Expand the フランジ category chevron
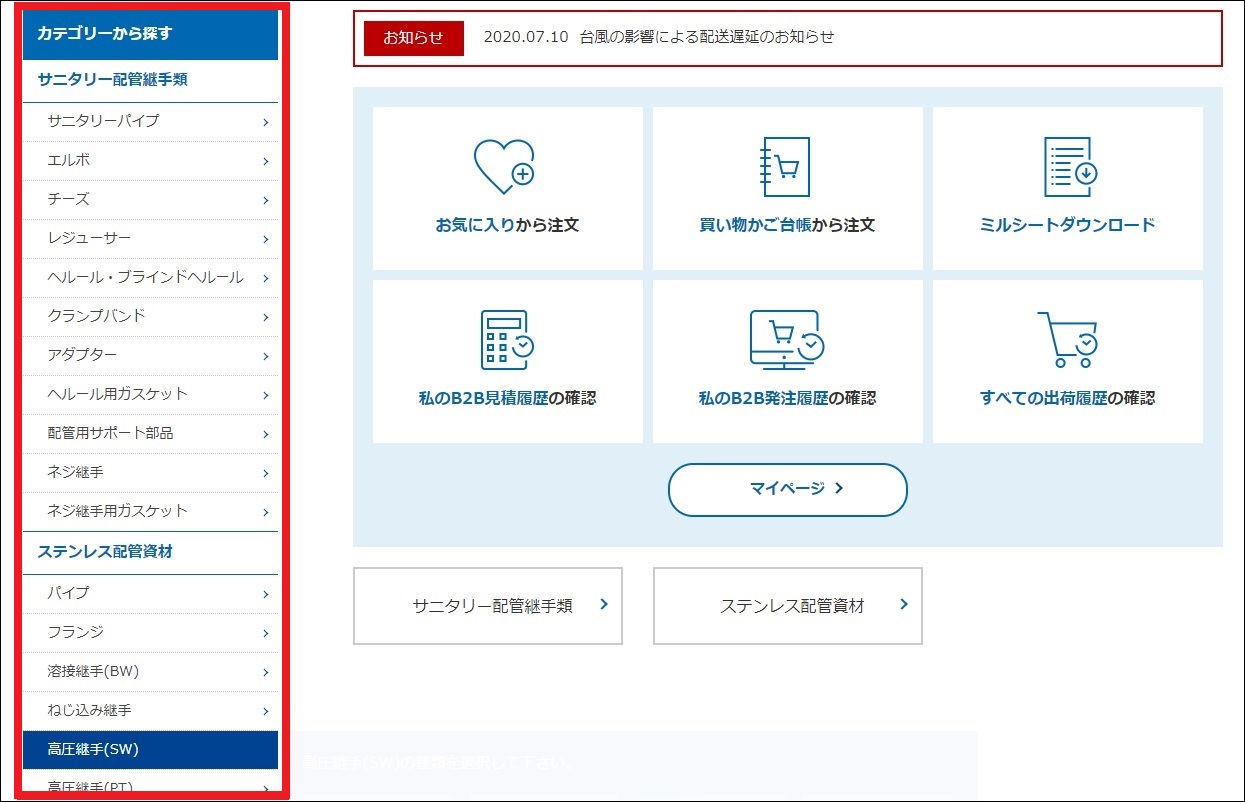The width and height of the screenshot is (1245, 802). [265, 633]
